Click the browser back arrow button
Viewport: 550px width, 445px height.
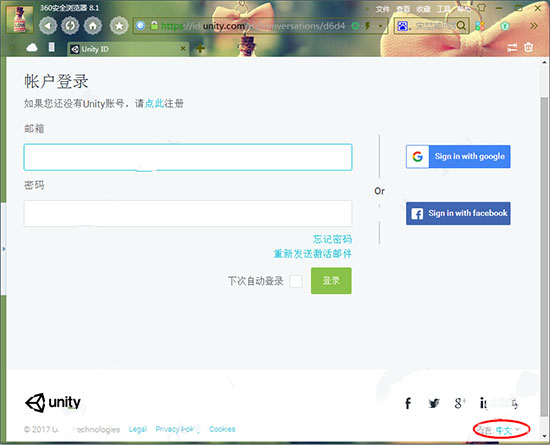tap(48, 26)
